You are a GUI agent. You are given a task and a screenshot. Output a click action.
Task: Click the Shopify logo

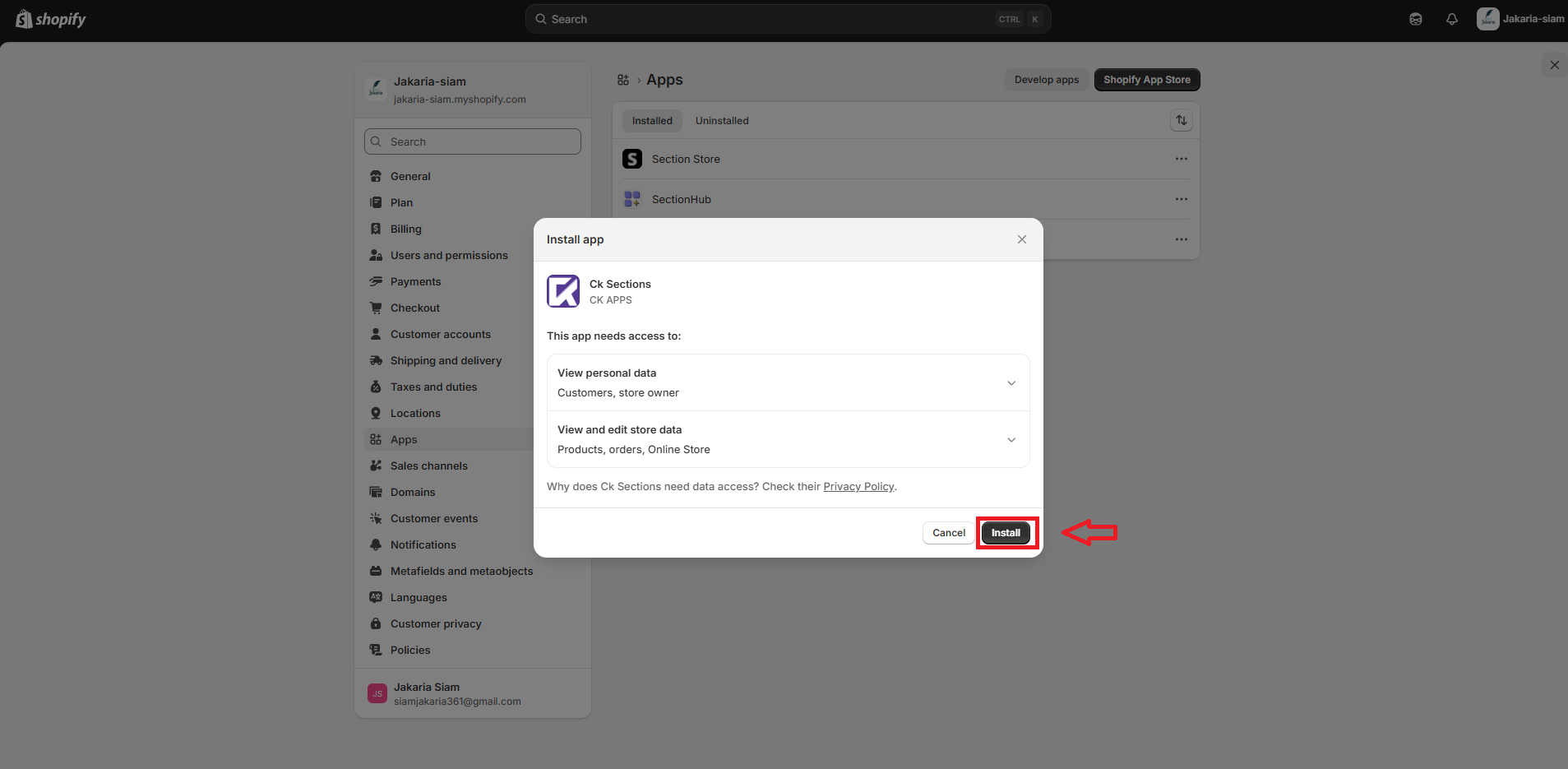point(51,19)
